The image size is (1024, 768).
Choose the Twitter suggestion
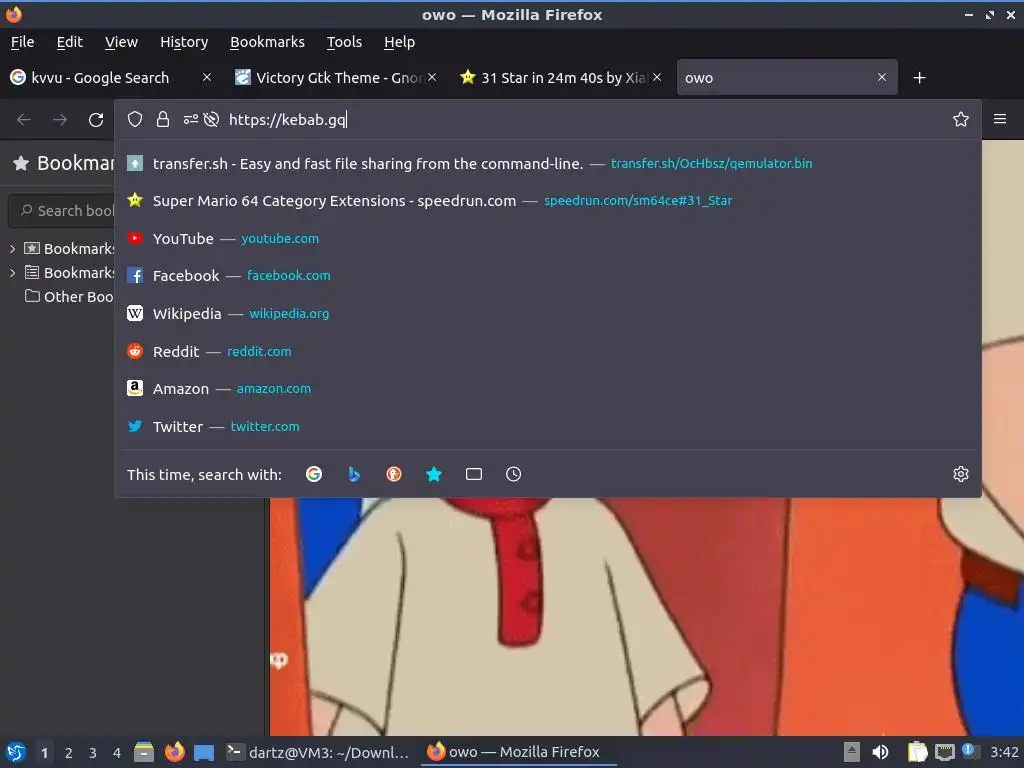click(x=548, y=426)
